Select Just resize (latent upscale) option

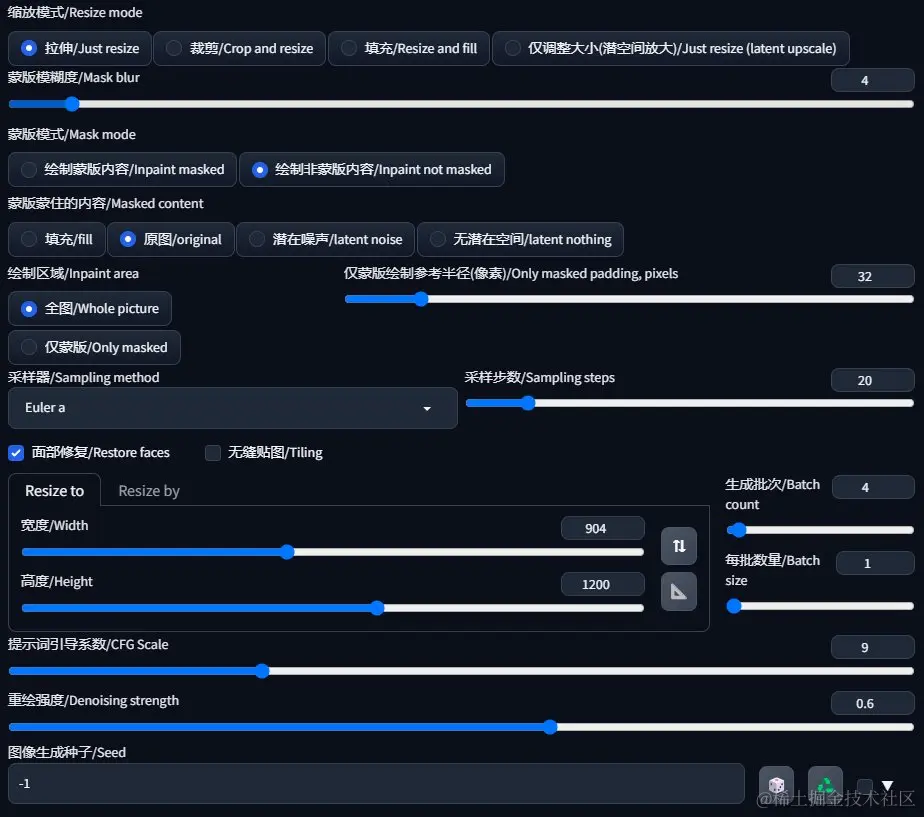coord(671,48)
